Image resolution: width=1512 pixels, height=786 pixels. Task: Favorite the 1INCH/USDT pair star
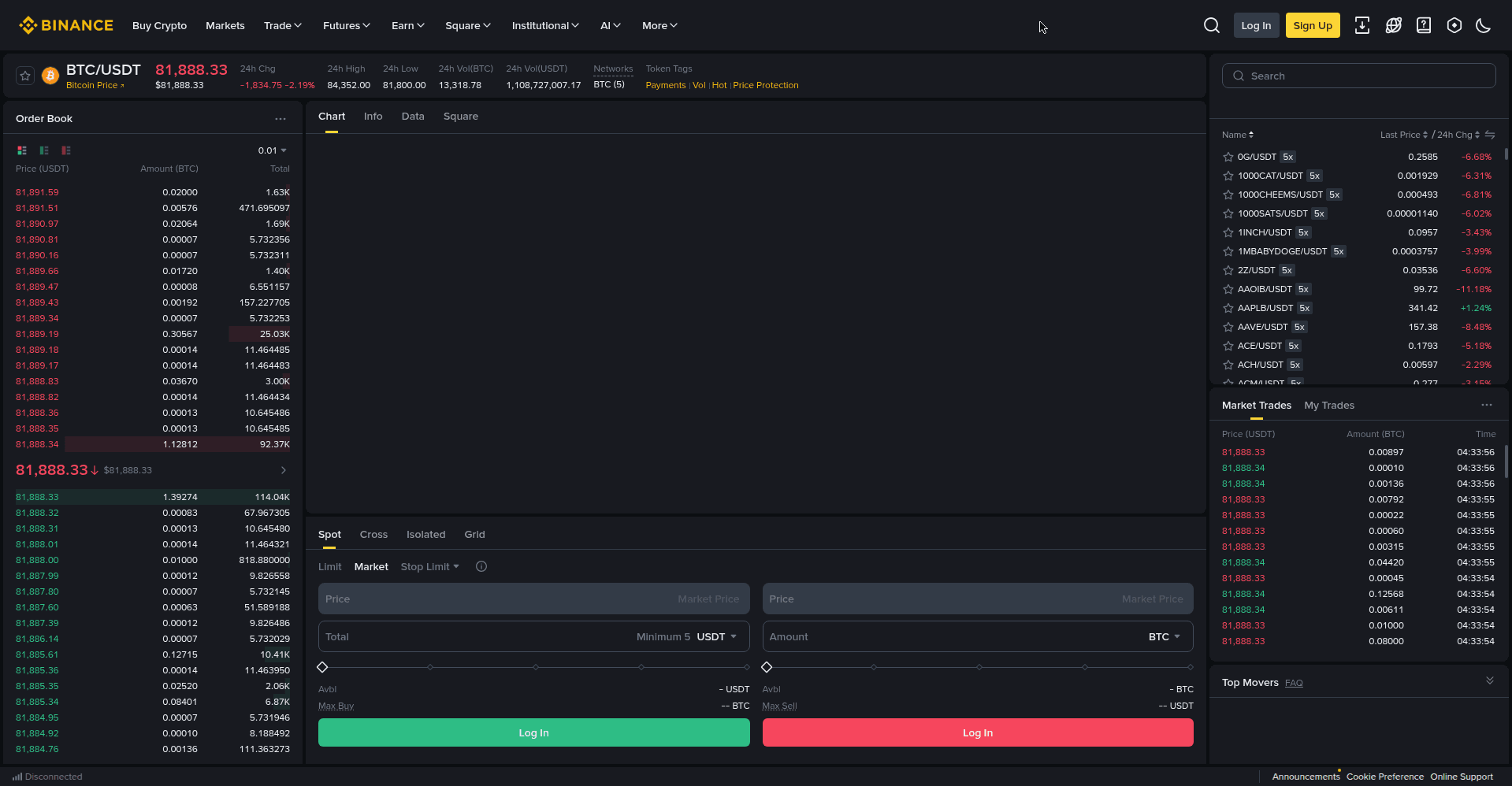(x=1228, y=232)
